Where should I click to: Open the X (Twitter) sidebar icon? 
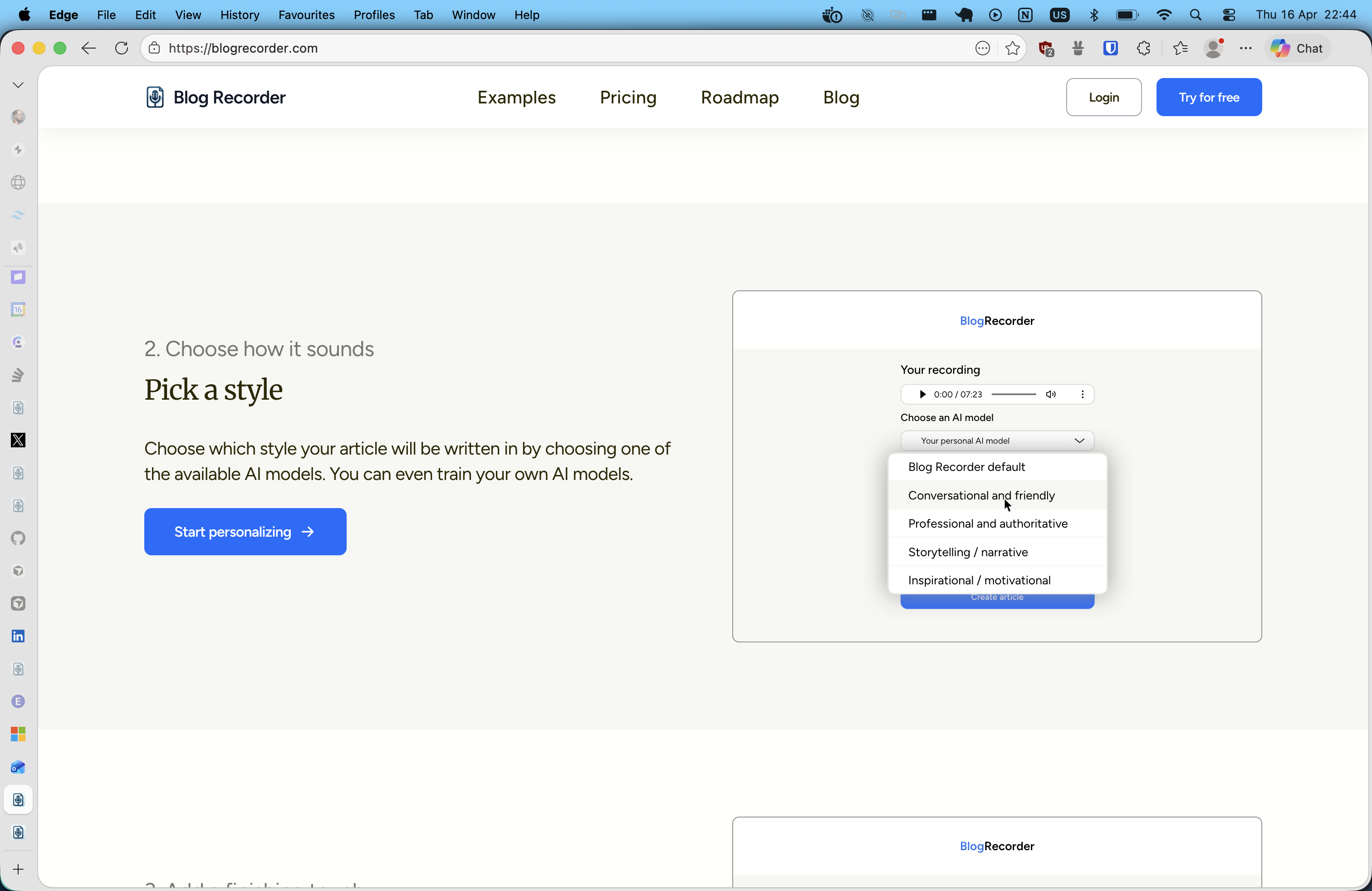18,440
